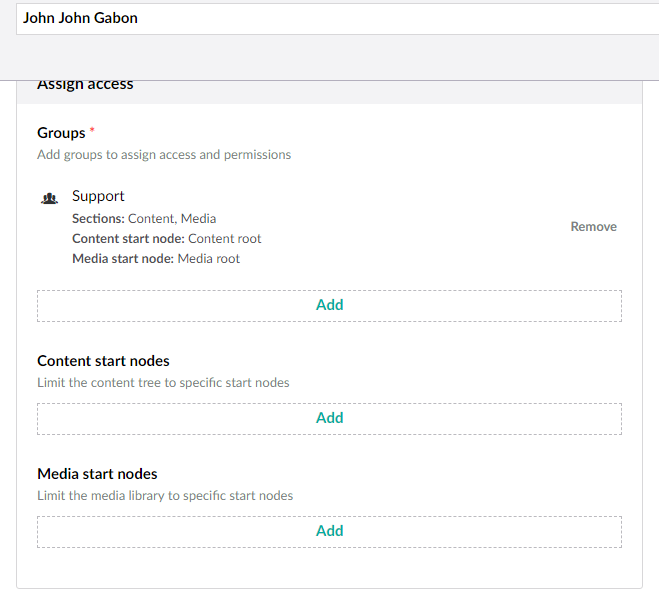Click the Content start nodes heading
The width and height of the screenshot is (659, 604).
[x=103, y=361]
